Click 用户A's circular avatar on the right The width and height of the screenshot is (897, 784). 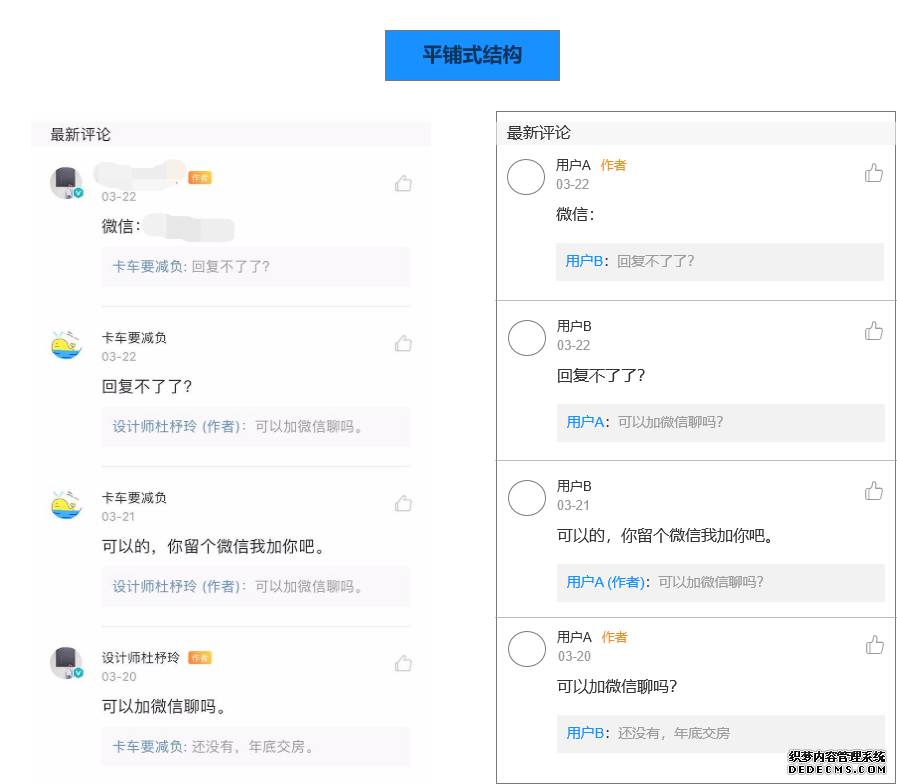[x=527, y=177]
